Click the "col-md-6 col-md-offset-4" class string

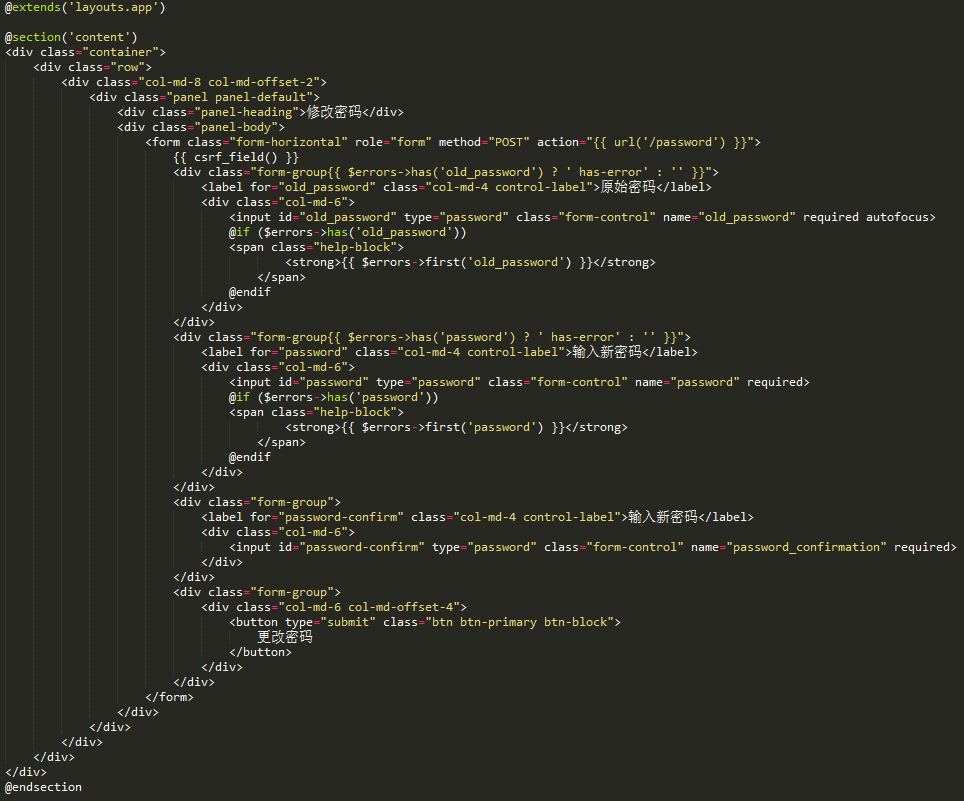click(x=369, y=607)
